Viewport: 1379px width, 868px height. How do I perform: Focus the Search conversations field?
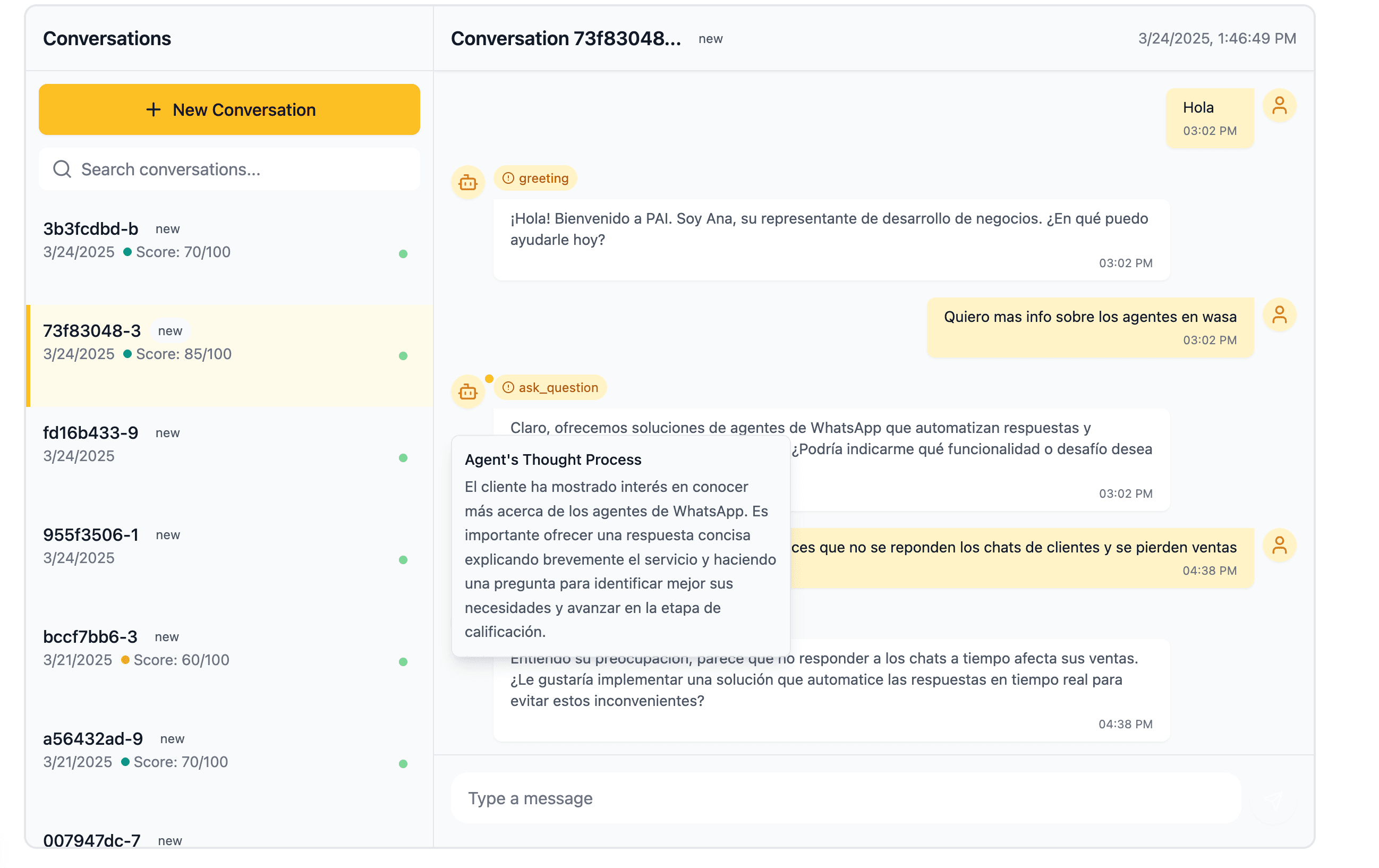click(x=241, y=169)
